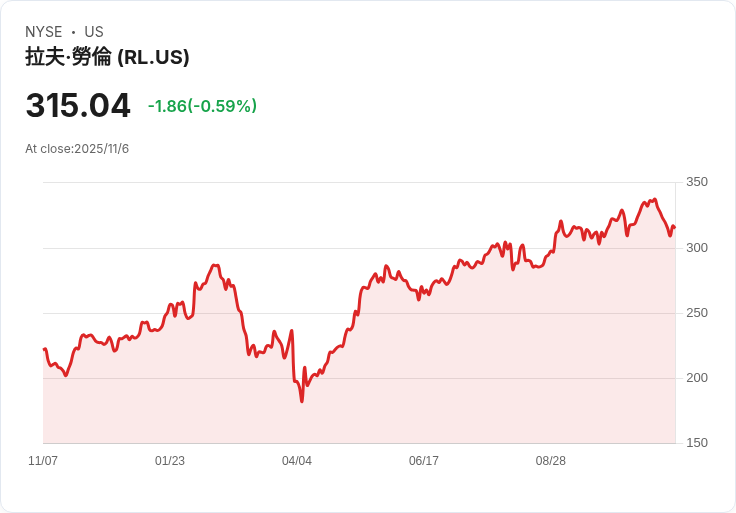The height and width of the screenshot is (513, 736).
Task: Click the green -1.86(-0.59%) change value
Action: point(202,106)
